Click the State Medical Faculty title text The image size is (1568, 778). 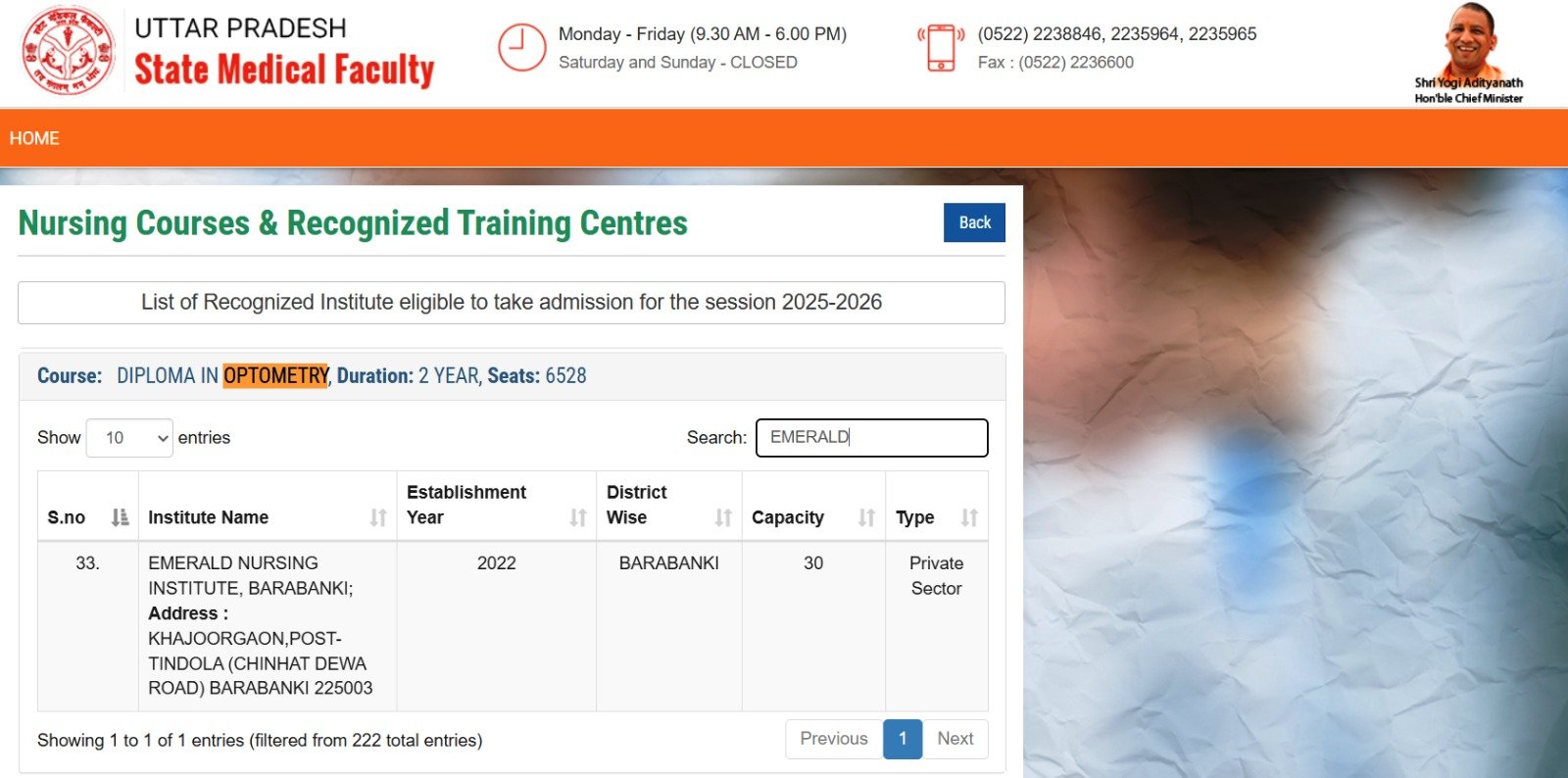pyautogui.click(x=283, y=70)
